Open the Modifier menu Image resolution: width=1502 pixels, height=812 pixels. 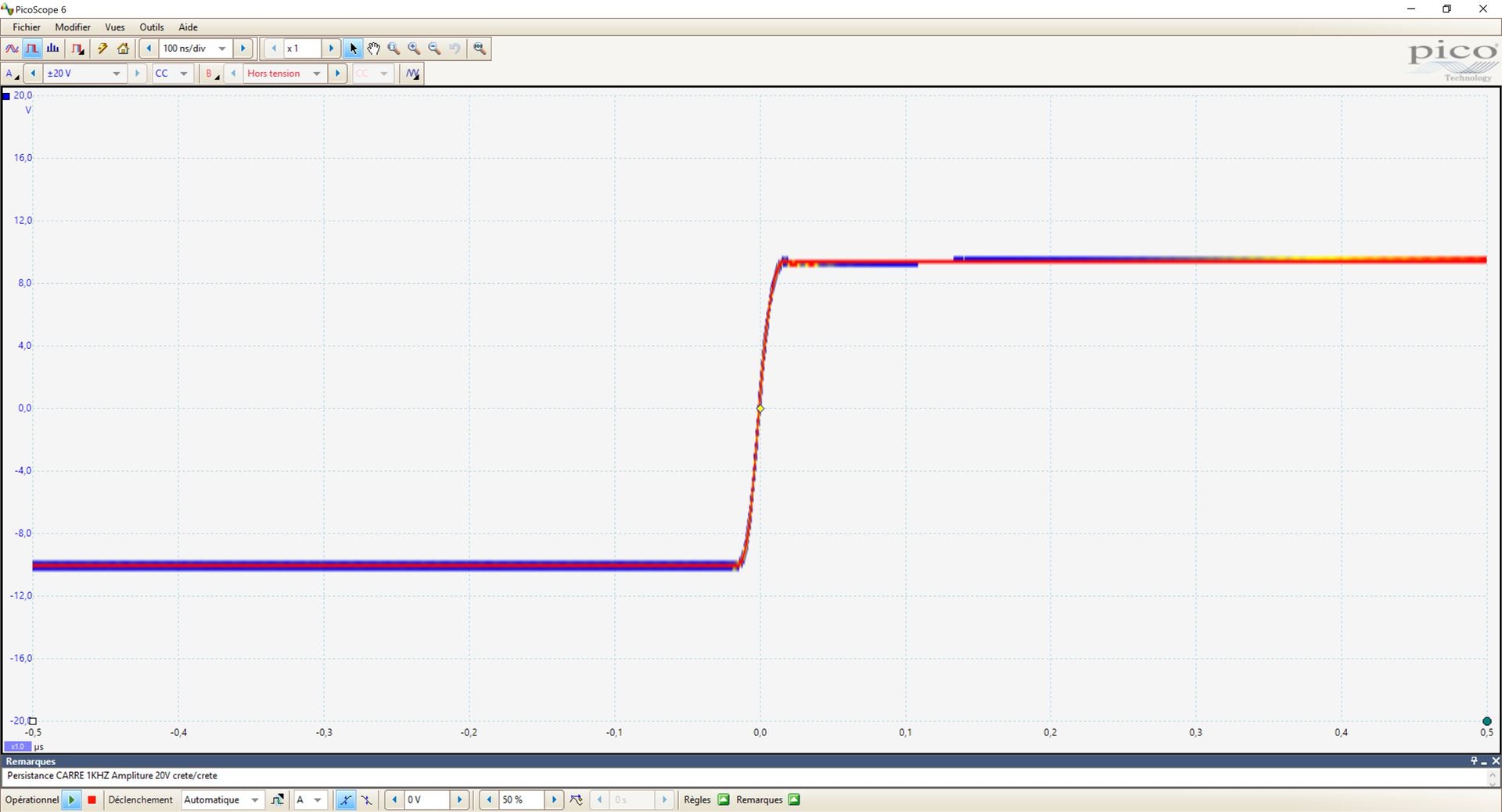tap(73, 27)
